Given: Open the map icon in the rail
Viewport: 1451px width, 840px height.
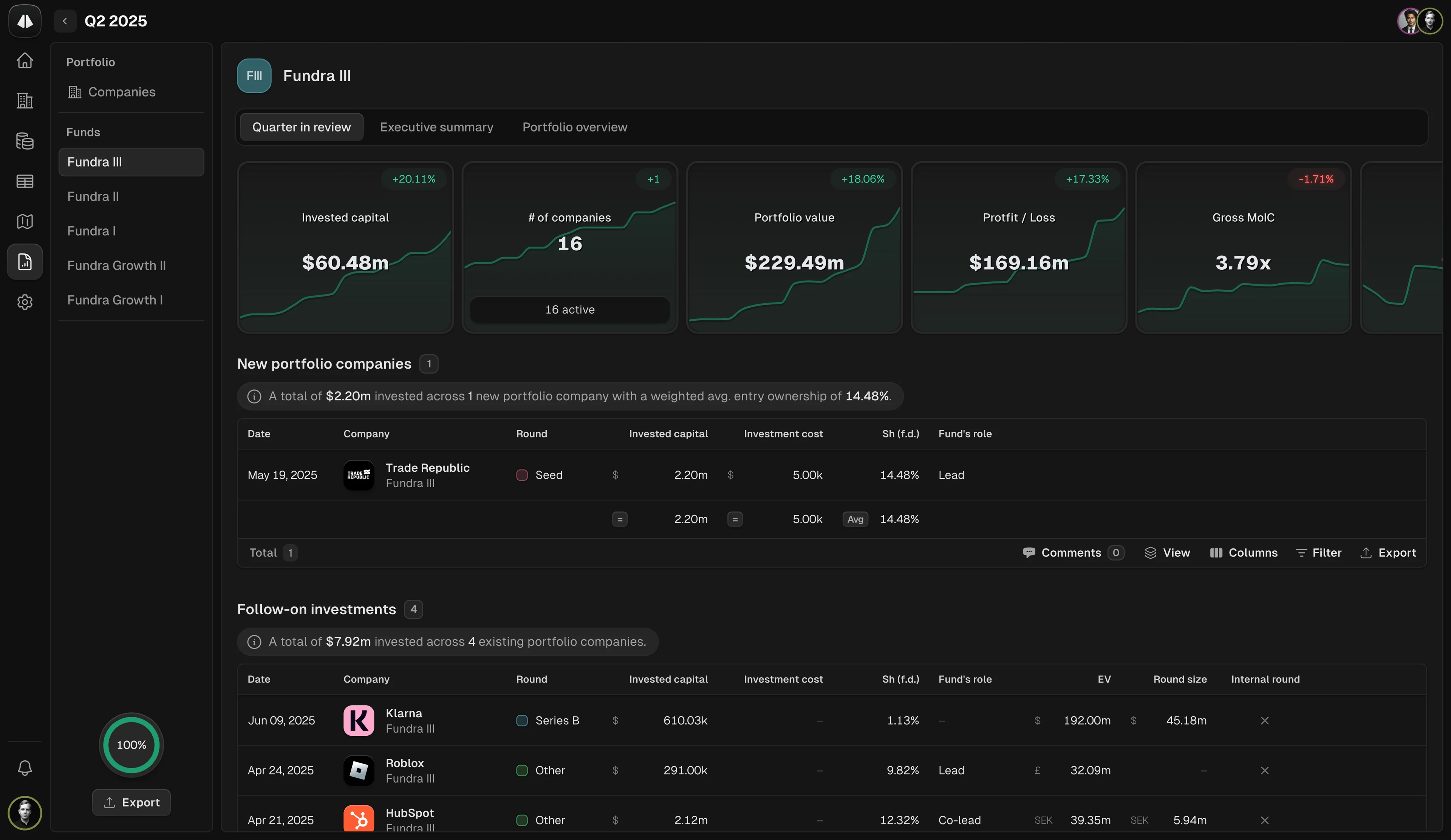Looking at the screenshot, I should [25, 221].
